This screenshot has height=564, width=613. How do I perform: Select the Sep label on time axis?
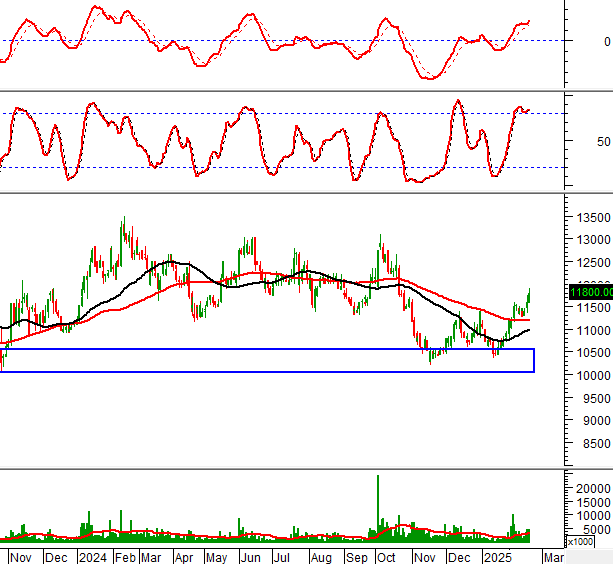click(x=357, y=557)
